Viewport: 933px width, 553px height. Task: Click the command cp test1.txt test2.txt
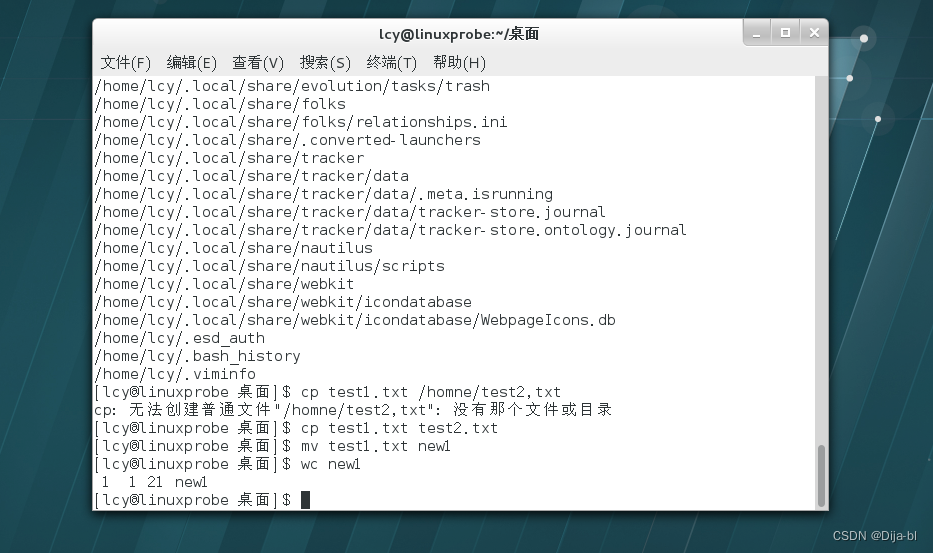[399, 428]
